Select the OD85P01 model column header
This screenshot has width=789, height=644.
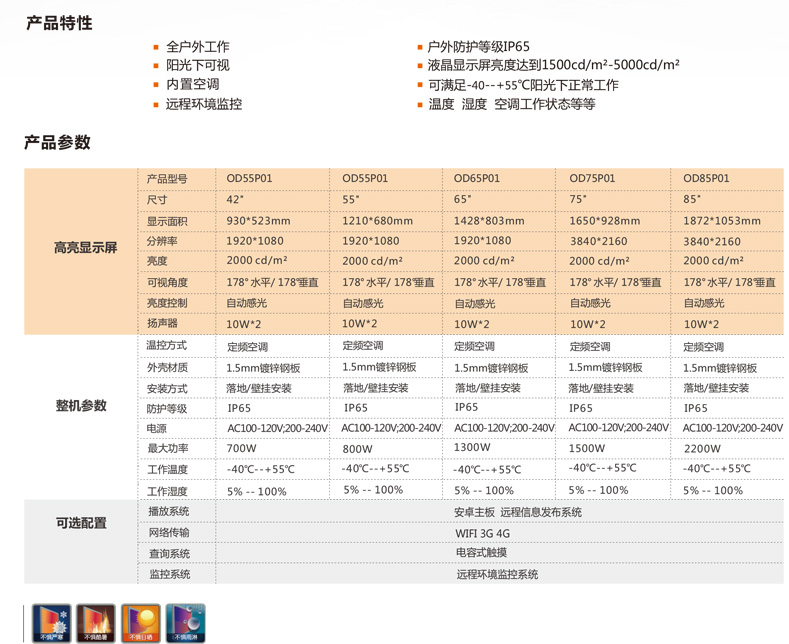(706, 179)
